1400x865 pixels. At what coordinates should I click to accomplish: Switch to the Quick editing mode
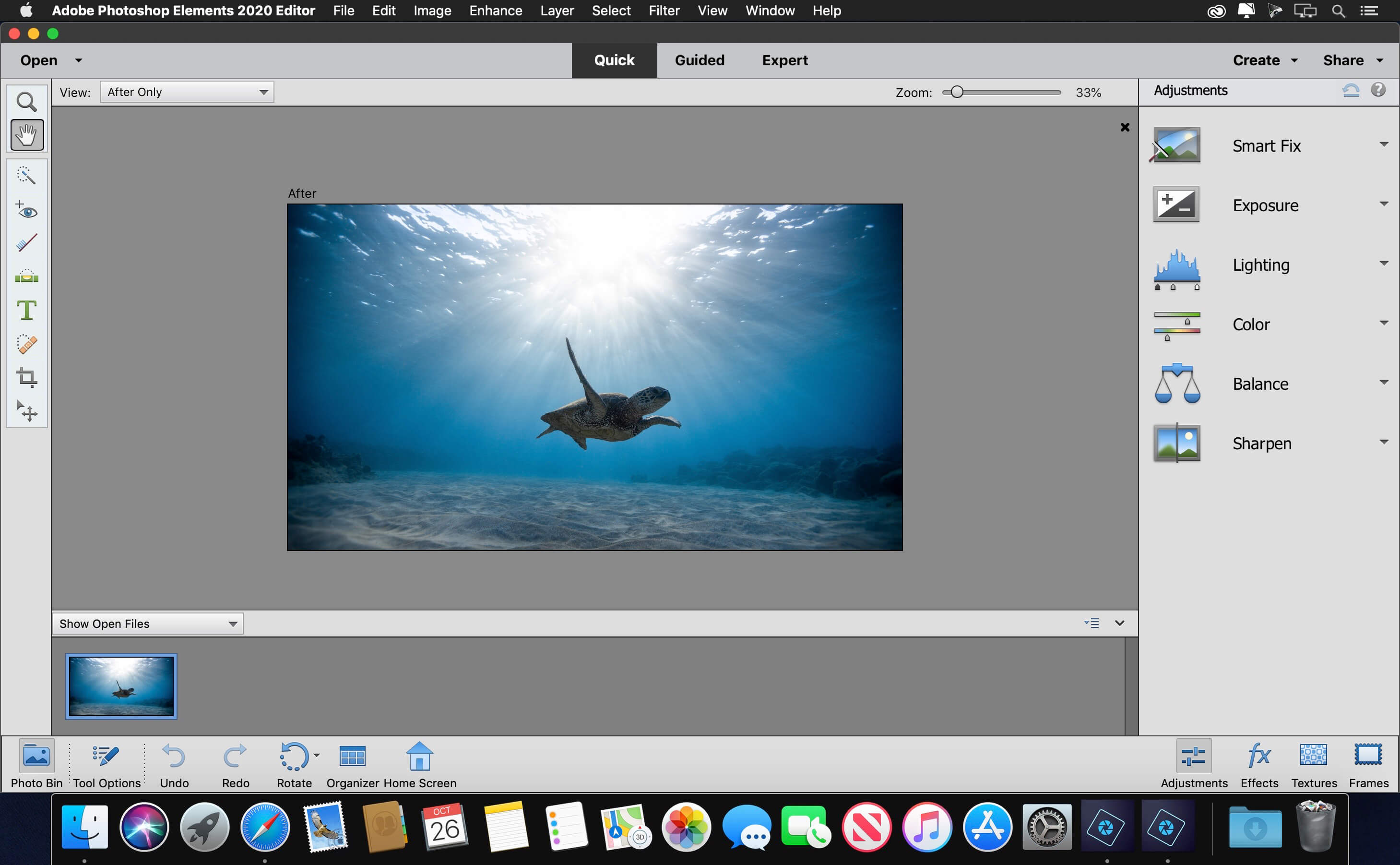coord(613,59)
